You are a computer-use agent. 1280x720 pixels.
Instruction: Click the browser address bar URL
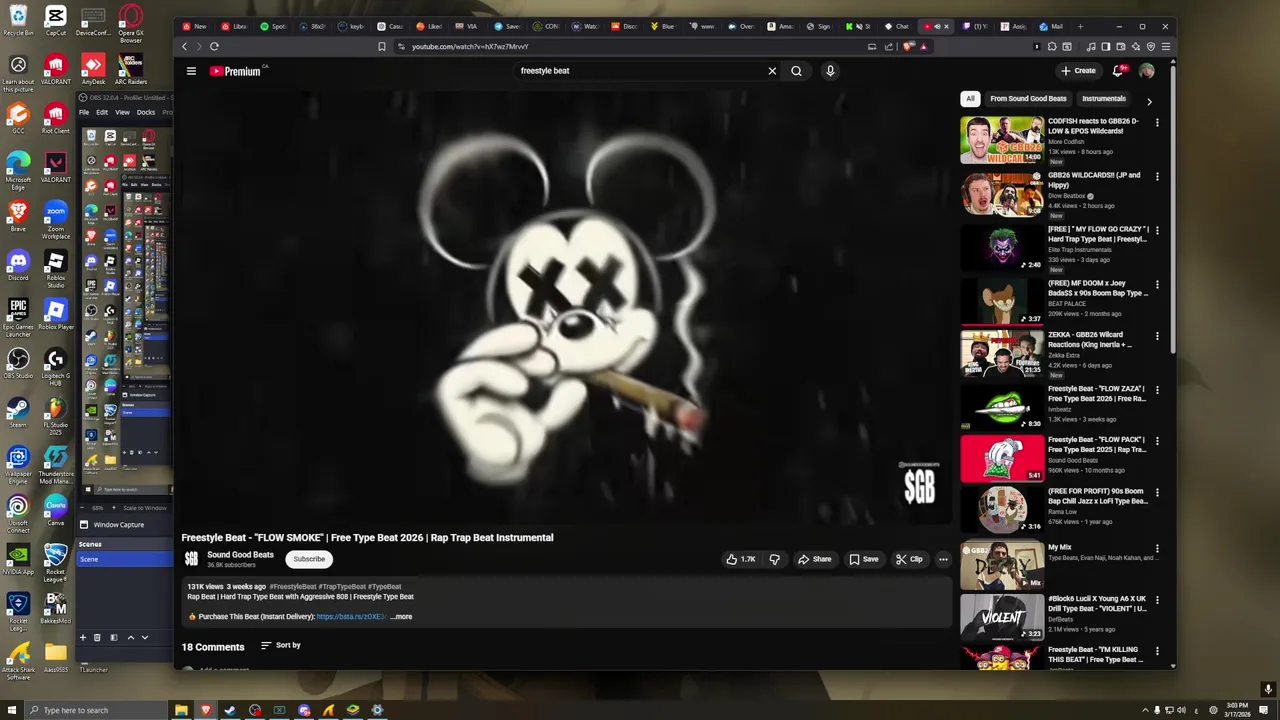coord(470,46)
